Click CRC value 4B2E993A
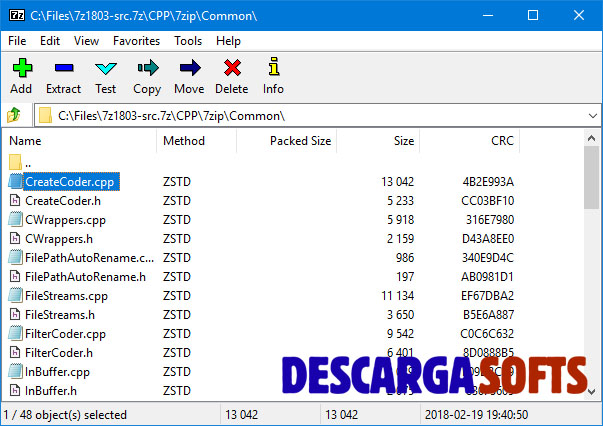 [x=488, y=181]
